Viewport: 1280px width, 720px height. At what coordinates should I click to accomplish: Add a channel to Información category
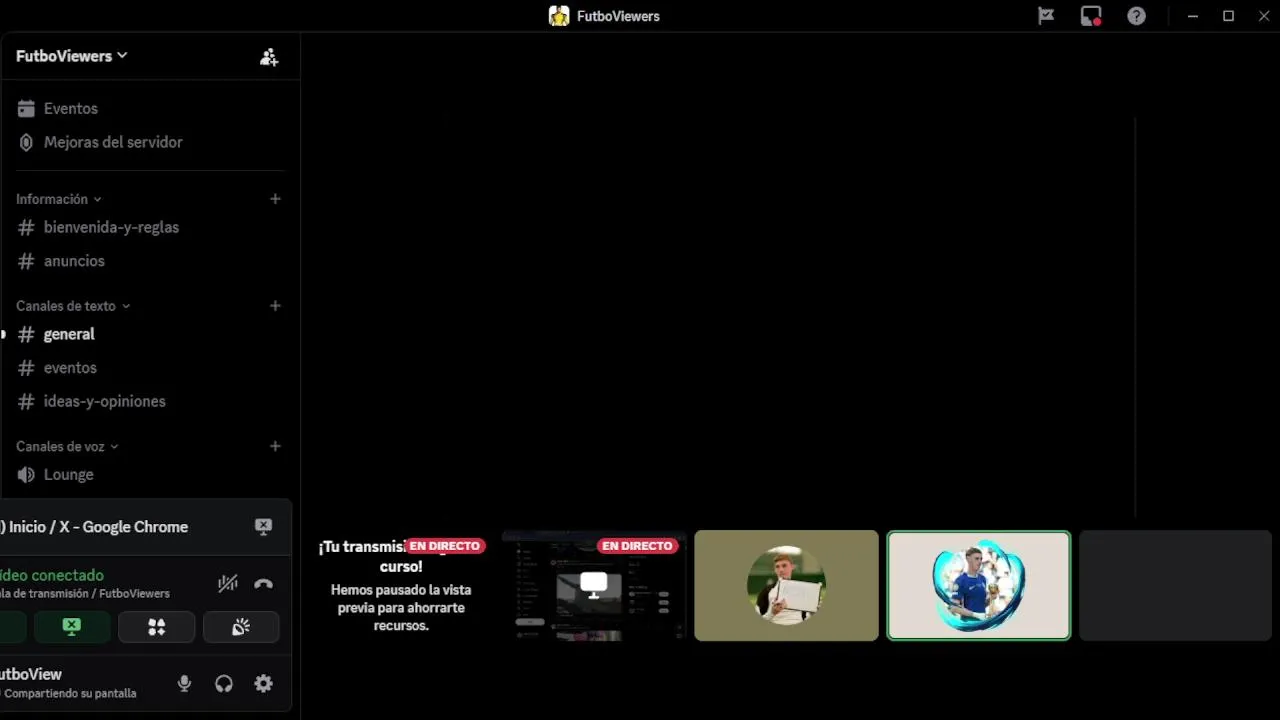click(x=275, y=199)
